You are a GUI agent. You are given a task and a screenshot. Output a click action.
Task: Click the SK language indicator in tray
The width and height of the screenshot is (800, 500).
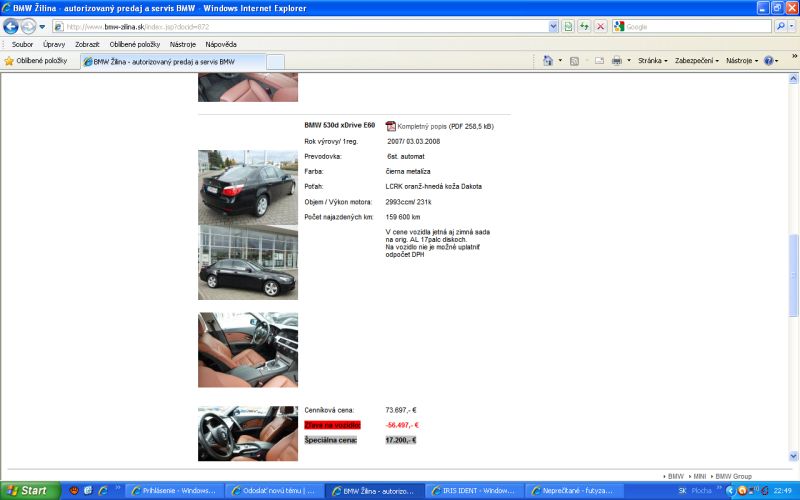[682, 491]
